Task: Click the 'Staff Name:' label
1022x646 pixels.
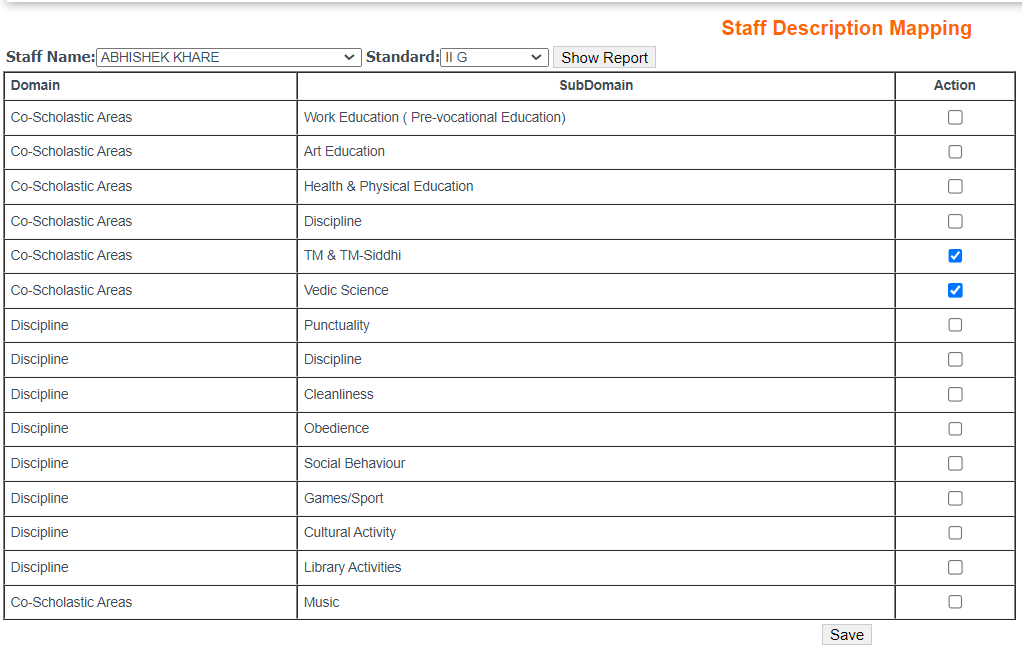Action: (x=50, y=57)
